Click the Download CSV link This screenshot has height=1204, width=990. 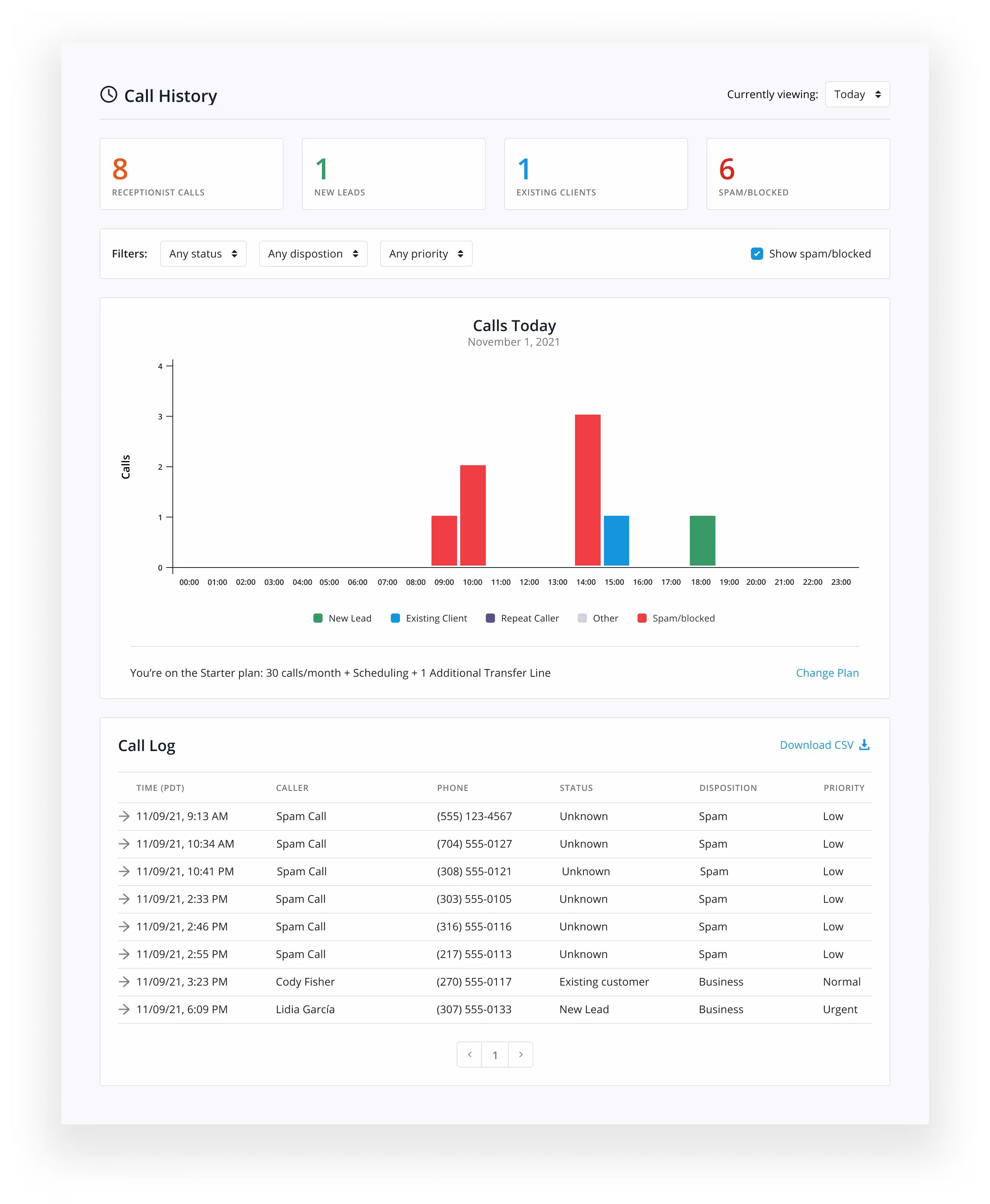tap(816, 745)
